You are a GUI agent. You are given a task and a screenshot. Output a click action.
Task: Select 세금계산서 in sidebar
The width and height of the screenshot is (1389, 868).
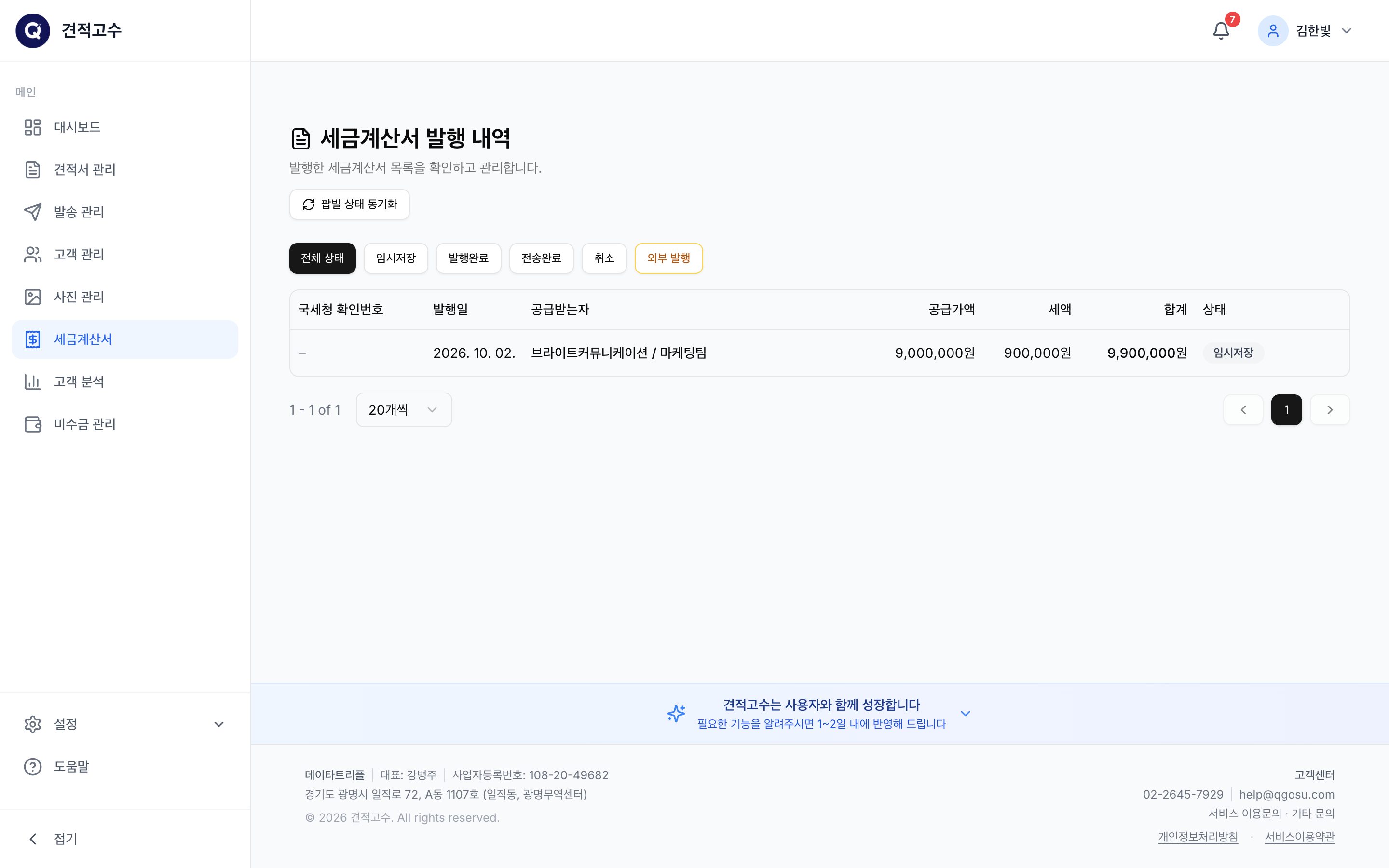pos(124,339)
